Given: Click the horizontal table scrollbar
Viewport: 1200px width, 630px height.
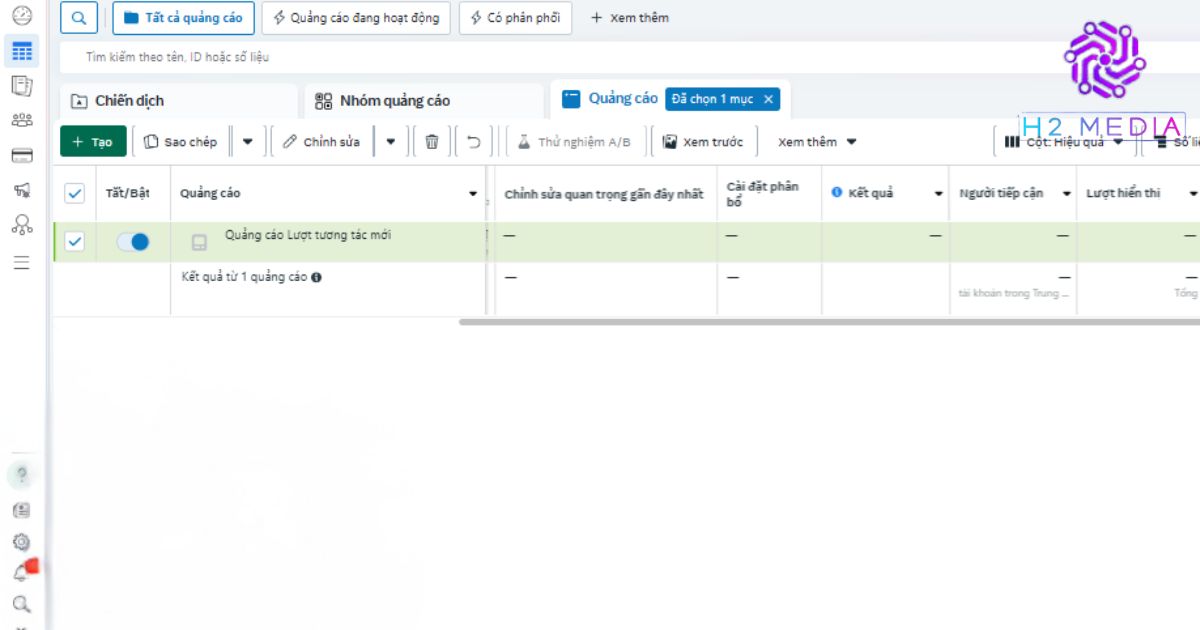Looking at the screenshot, I should (829, 322).
